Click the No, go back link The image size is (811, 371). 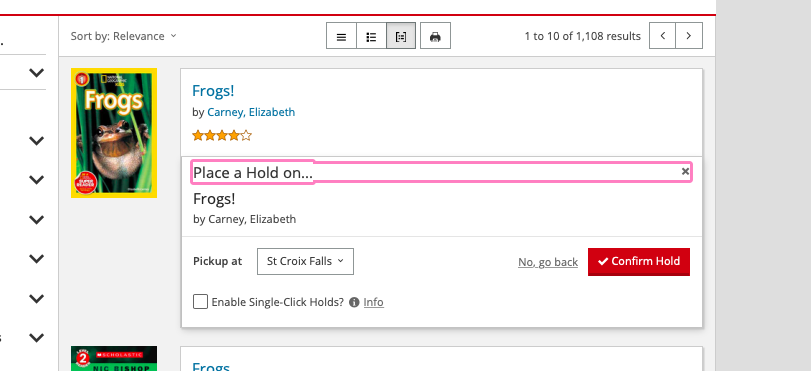point(548,262)
